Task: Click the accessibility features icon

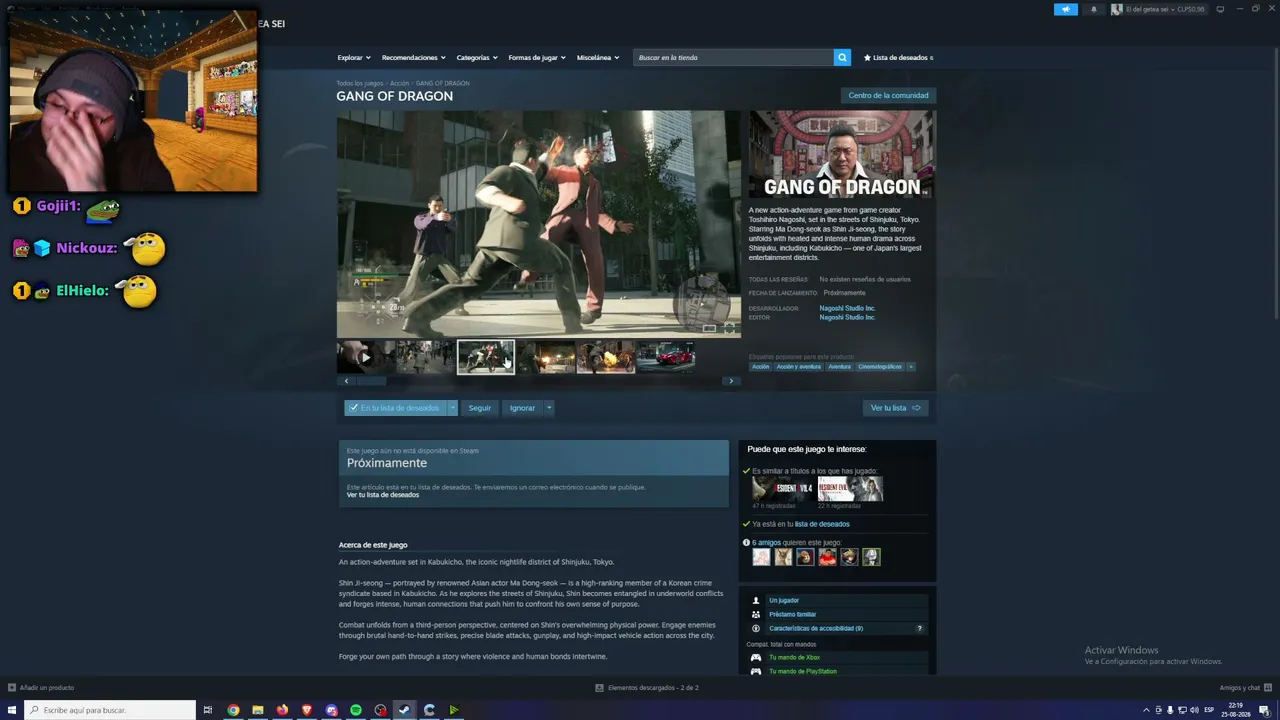Action: 756,628
